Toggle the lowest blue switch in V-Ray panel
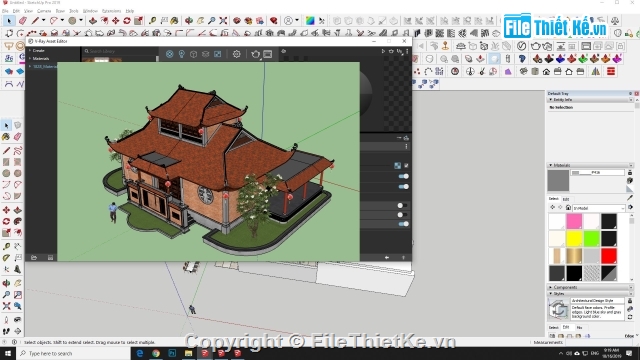This screenshot has height=360, width=640. 403,224
